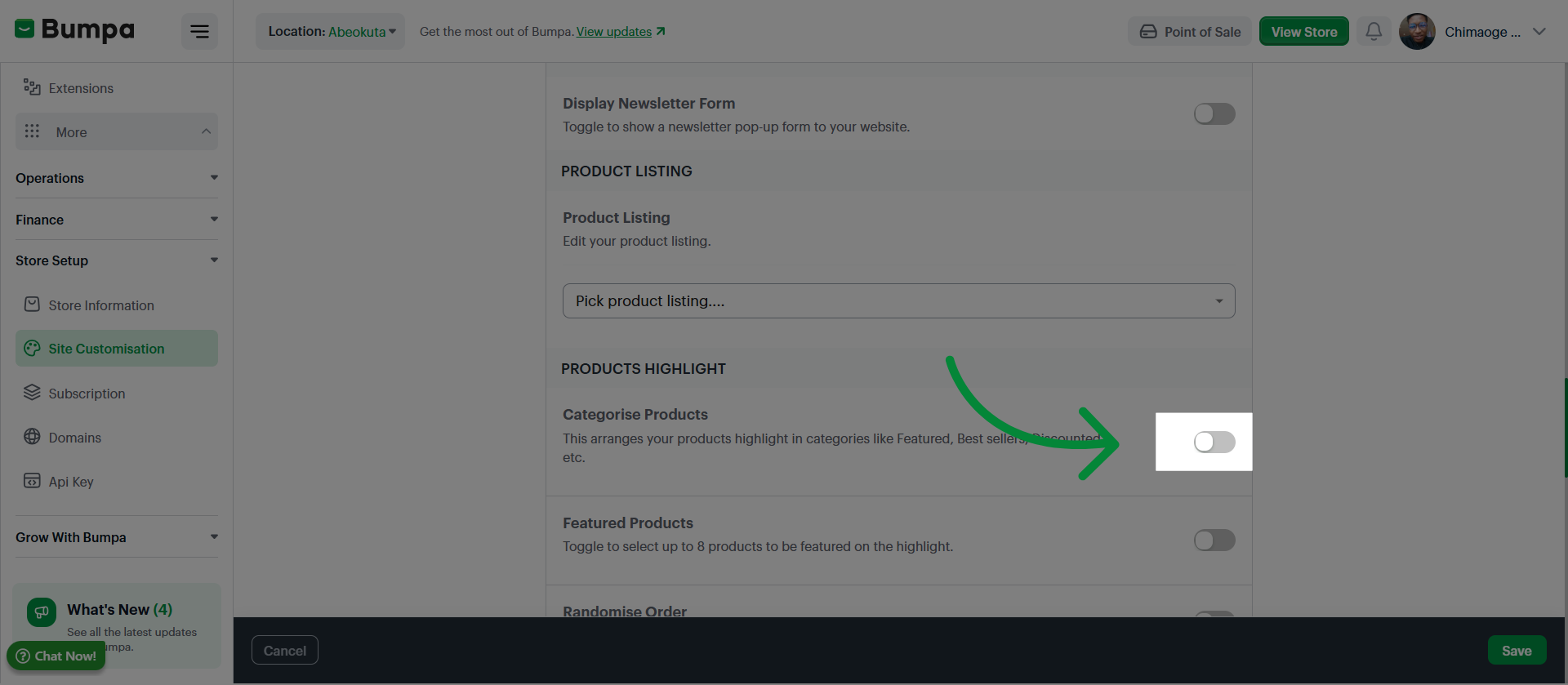This screenshot has height=685, width=1568.
Task: Click the Api Key icon
Action: click(x=32, y=481)
